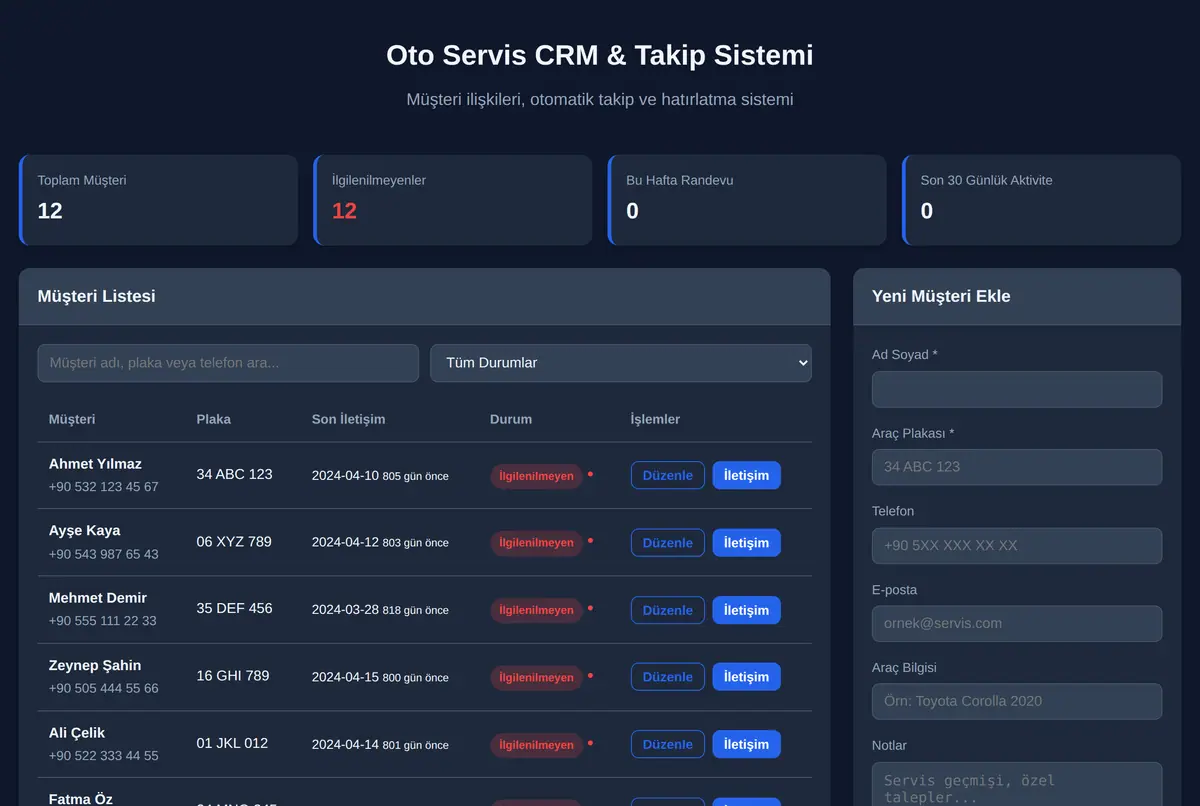This screenshot has height=806, width=1200.
Task: Select plate 35 DEF 456
Action: click(x=234, y=608)
